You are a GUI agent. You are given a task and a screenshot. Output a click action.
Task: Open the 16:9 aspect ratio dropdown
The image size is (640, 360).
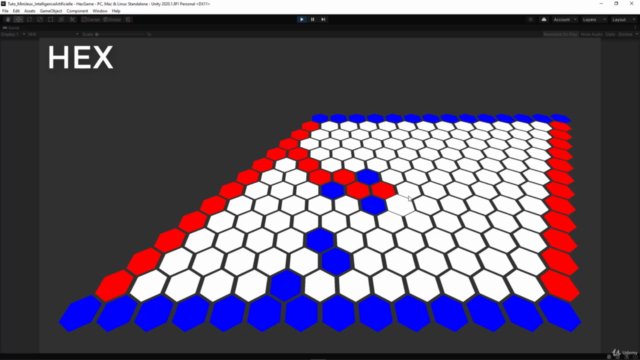pos(53,34)
